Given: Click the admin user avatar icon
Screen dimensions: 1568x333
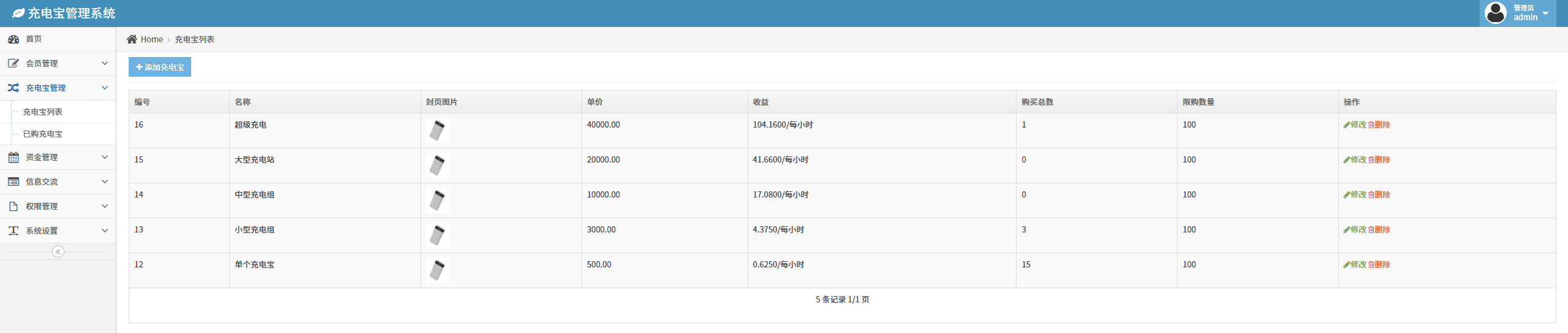Looking at the screenshot, I should 1496,13.
